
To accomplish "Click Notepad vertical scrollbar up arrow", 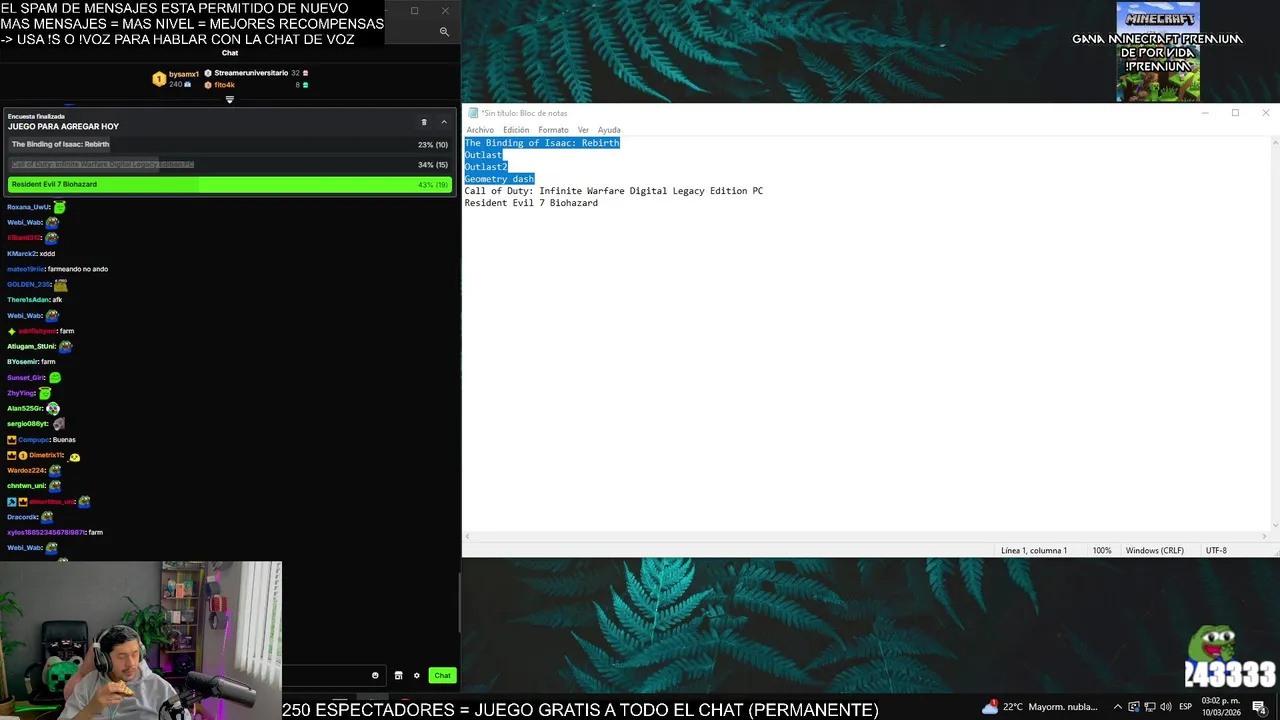I will point(1275,143).
